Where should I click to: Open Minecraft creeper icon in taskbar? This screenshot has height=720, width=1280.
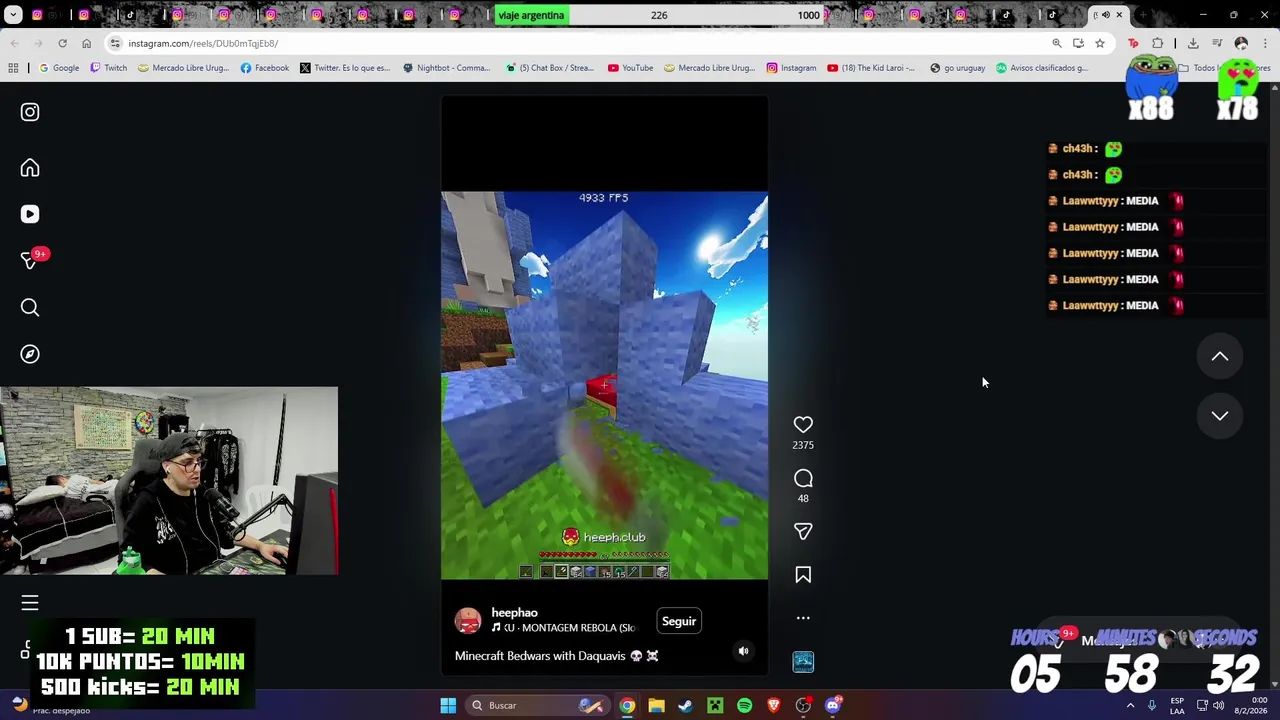point(715,705)
